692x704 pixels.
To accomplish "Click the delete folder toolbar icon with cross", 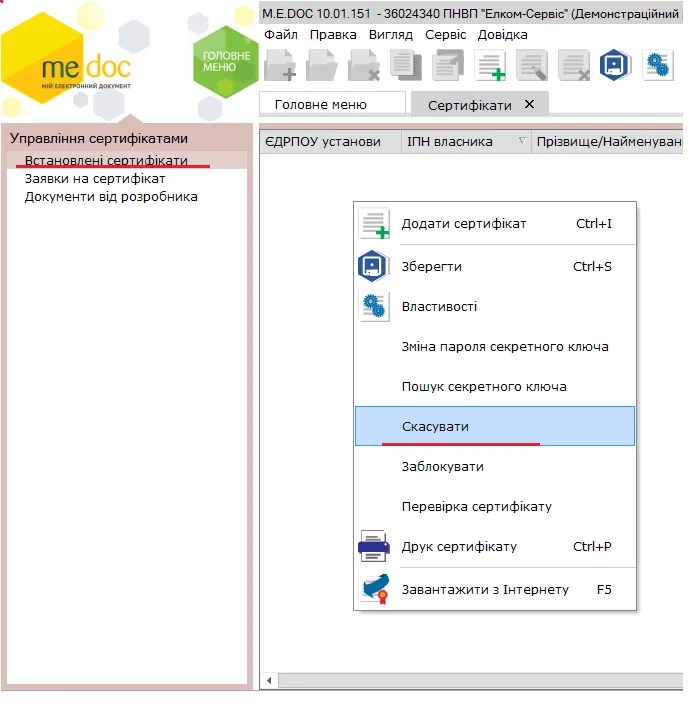I will click(x=364, y=66).
